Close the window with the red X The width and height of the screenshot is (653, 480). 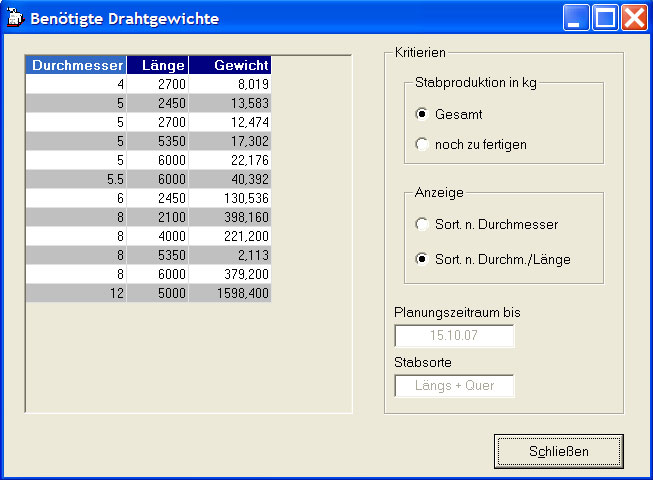[x=634, y=18]
